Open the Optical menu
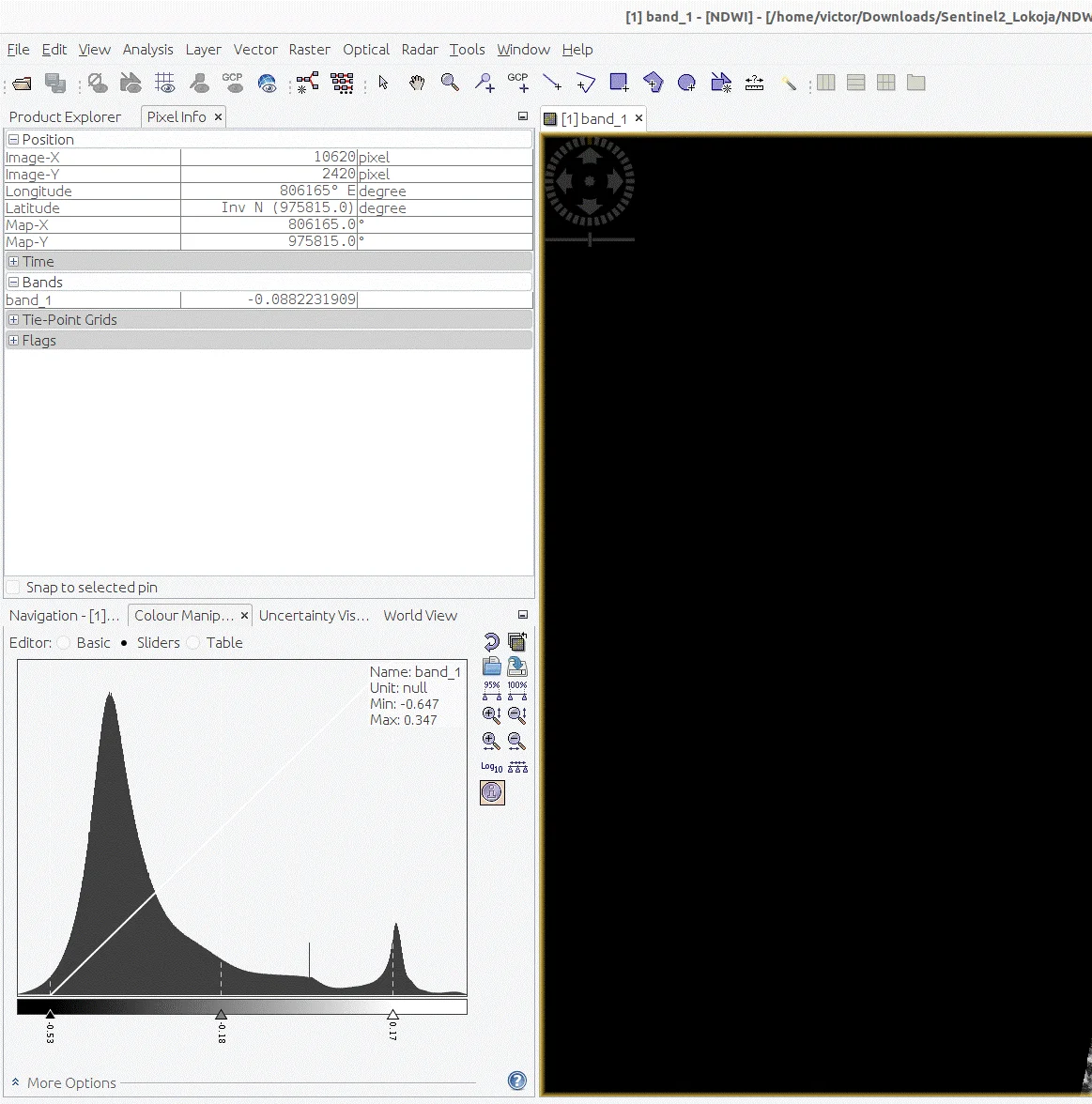Image resolution: width=1092 pixels, height=1104 pixels. (x=366, y=49)
